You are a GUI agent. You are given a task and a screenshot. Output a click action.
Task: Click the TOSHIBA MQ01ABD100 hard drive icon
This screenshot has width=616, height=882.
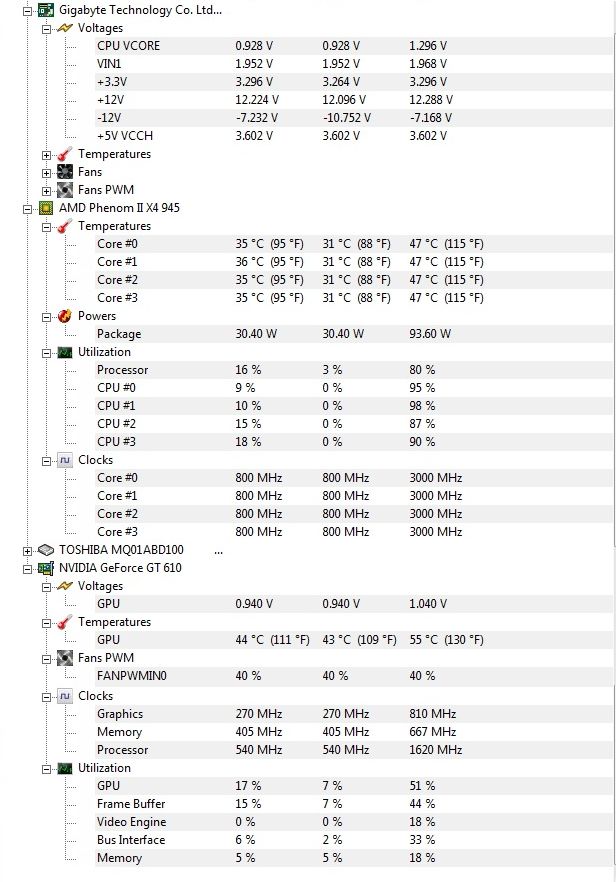pos(46,550)
